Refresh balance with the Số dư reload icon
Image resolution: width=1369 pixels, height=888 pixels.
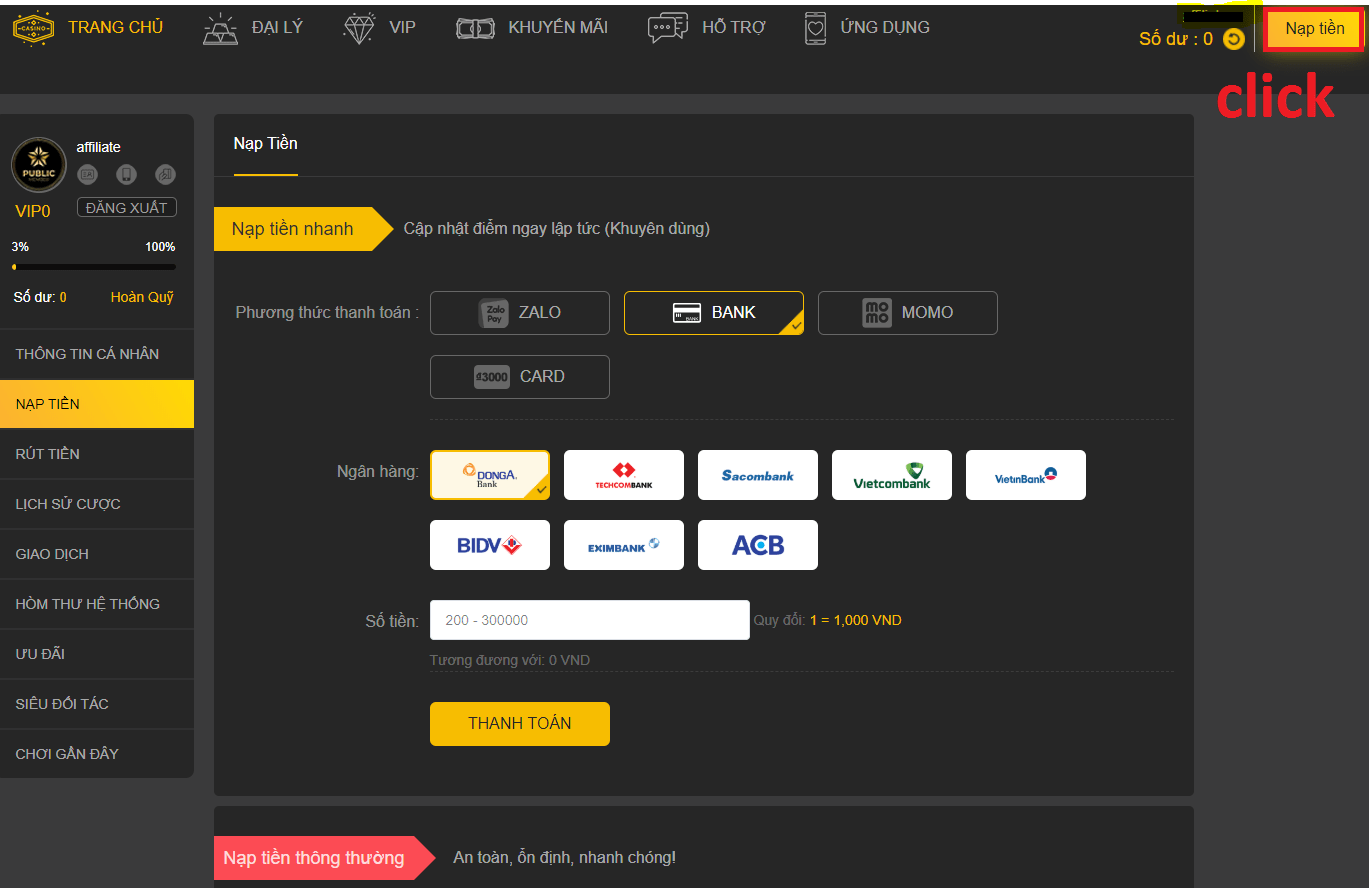[x=1234, y=39]
